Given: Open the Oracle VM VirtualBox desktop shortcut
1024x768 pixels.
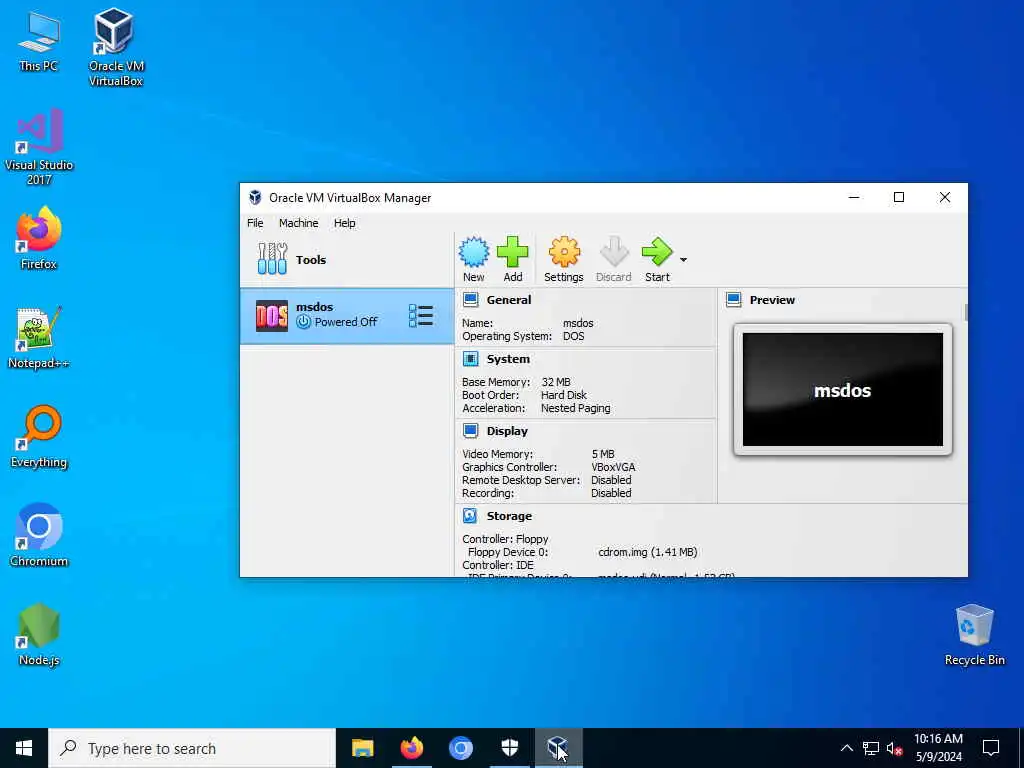Looking at the screenshot, I should [116, 47].
